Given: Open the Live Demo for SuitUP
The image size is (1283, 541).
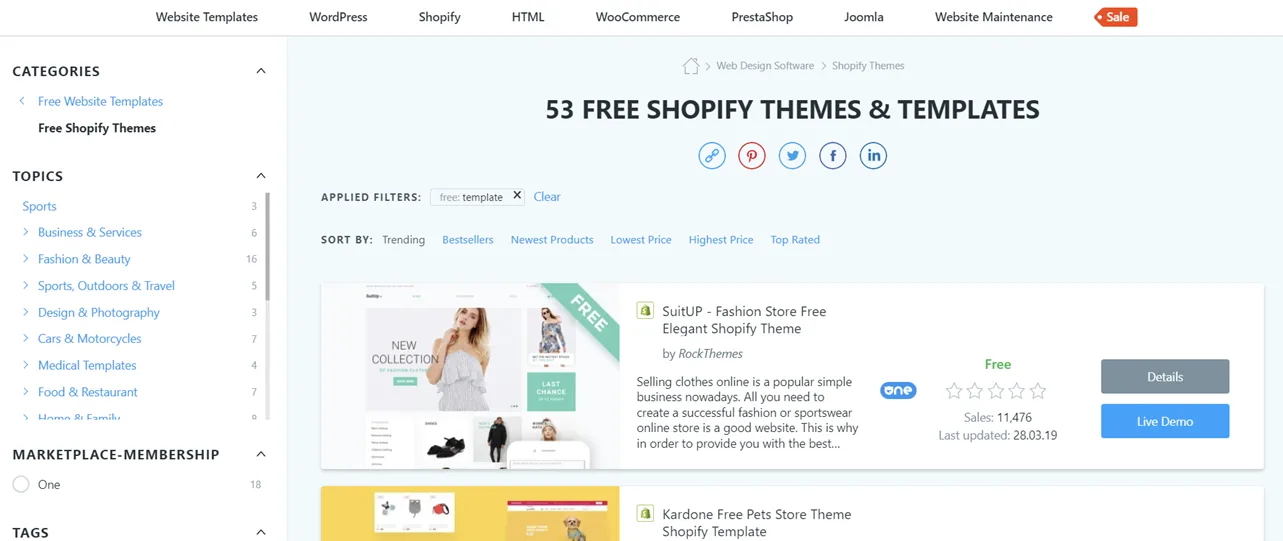Looking at the screenshot, I should click(1165, 421).
